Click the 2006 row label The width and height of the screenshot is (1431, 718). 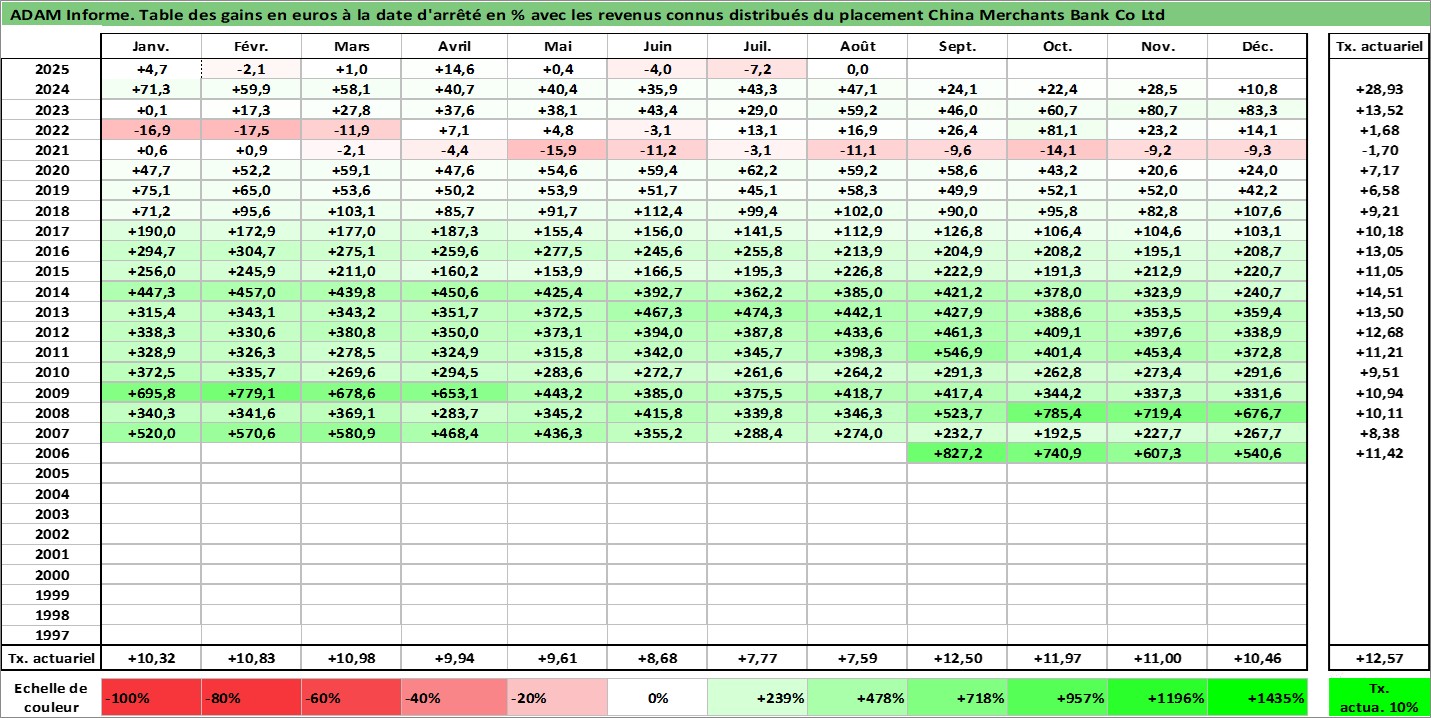click(51, 453)
